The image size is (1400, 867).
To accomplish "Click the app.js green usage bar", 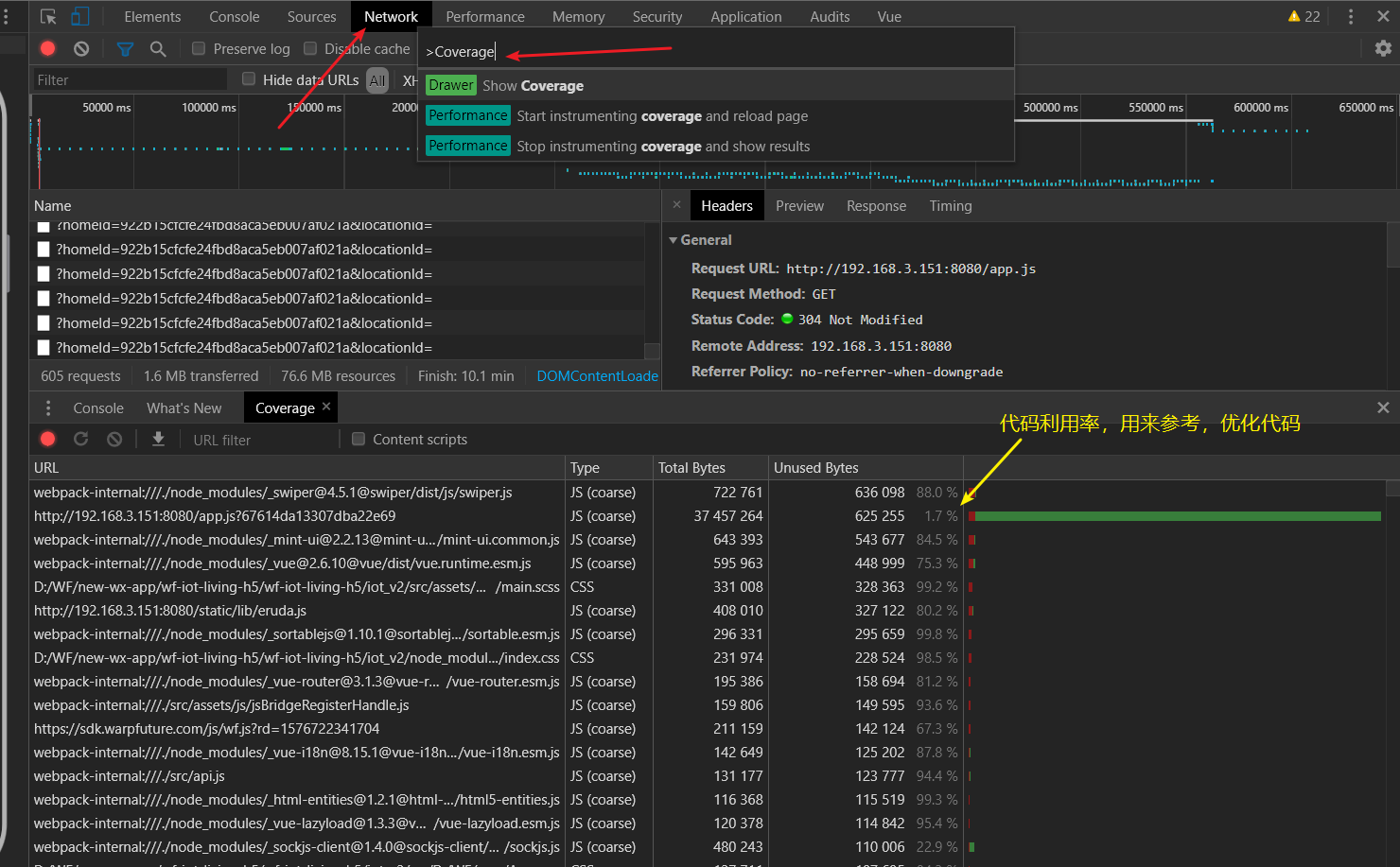I will coord(1178,516).
